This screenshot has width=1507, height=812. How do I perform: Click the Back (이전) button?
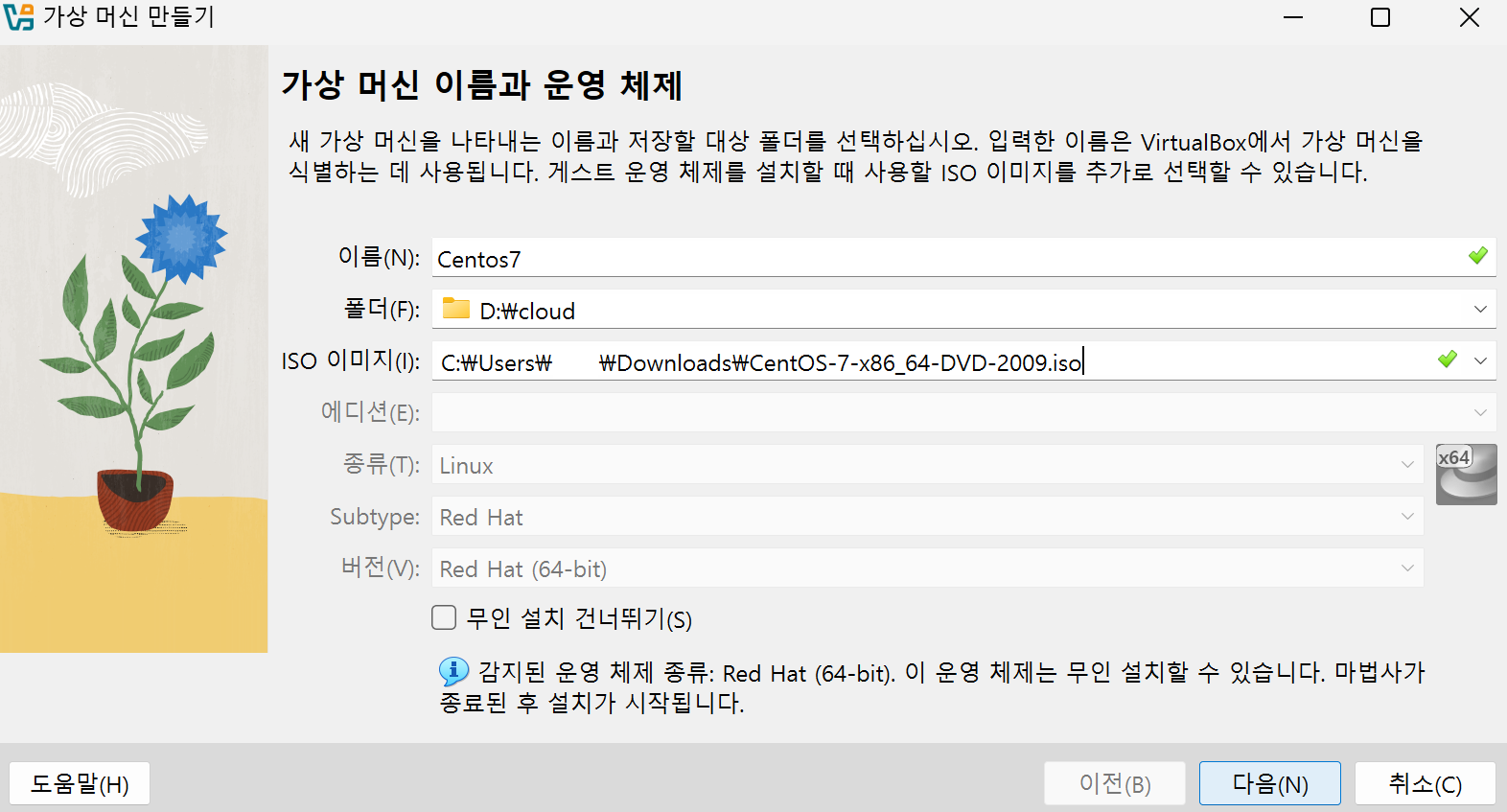pos(1115,784)
